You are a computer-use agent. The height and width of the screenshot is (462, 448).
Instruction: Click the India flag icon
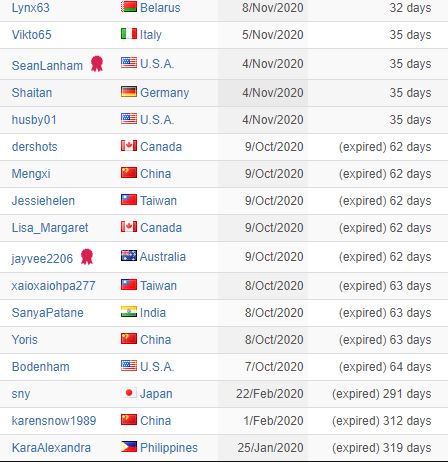[129, 311]
